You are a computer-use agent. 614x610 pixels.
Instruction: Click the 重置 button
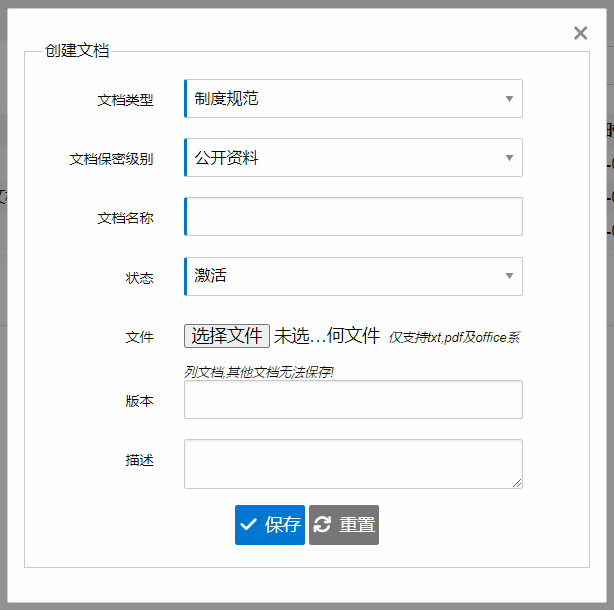[344, 525]
